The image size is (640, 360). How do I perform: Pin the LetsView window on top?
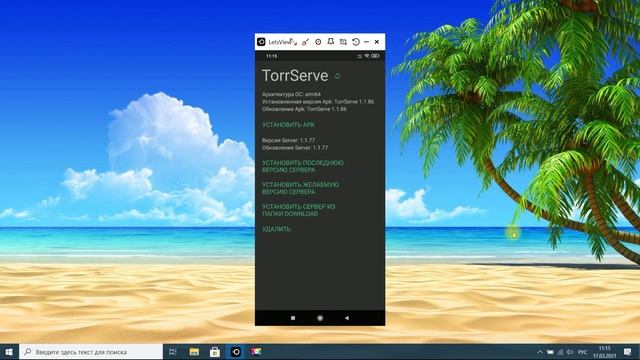pos(331,42)
